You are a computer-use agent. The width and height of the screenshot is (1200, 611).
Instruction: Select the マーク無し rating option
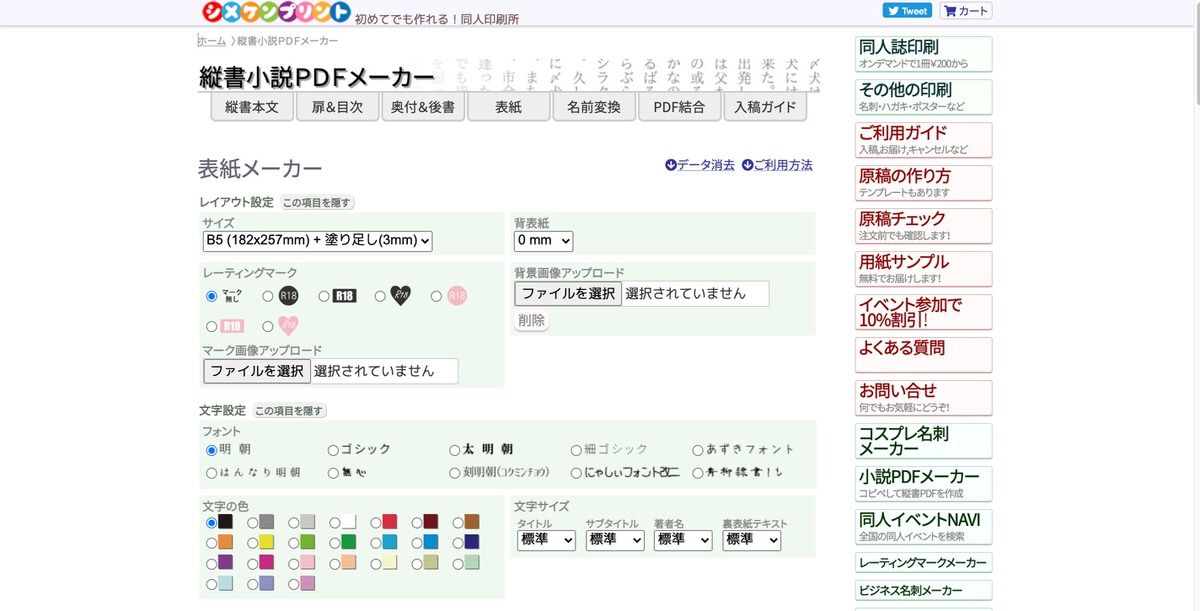(x=211, y=296)
